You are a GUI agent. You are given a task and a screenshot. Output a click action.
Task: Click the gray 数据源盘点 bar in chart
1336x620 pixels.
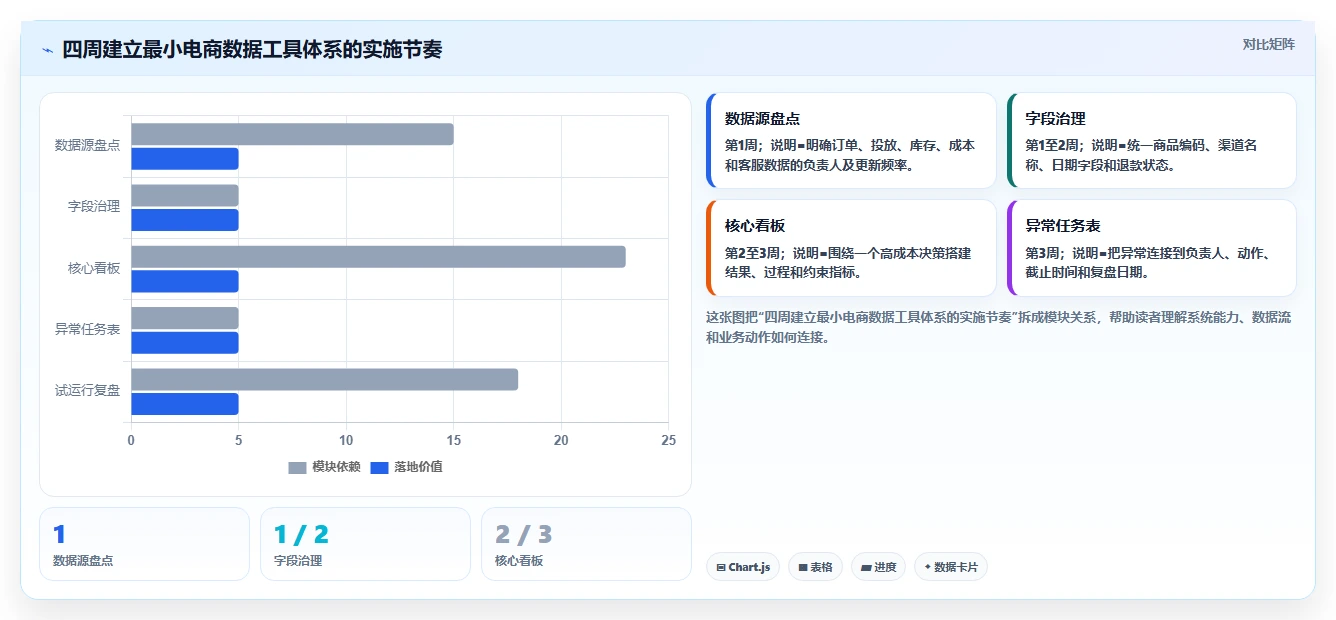(292, 134)
